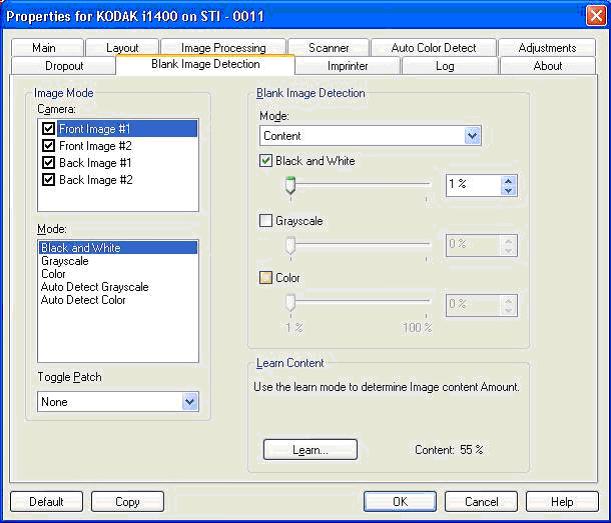The image size is (611, 523).
Task: Open the About tab
Action: coord(547,65)
